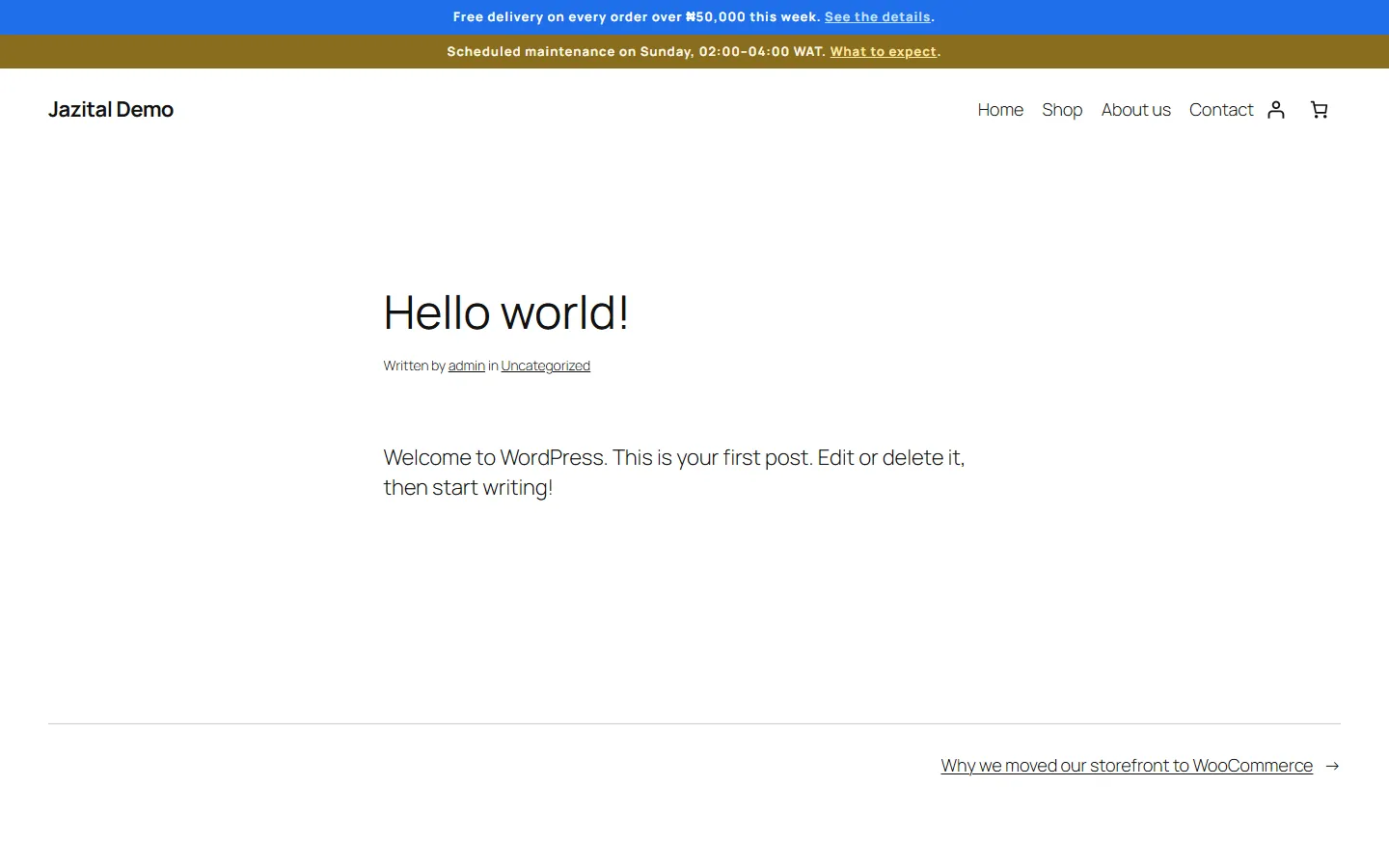This screenshot has height=868, width=1389.
Task: Click the scheduled maintenance notice text
Action: (637, 52)
